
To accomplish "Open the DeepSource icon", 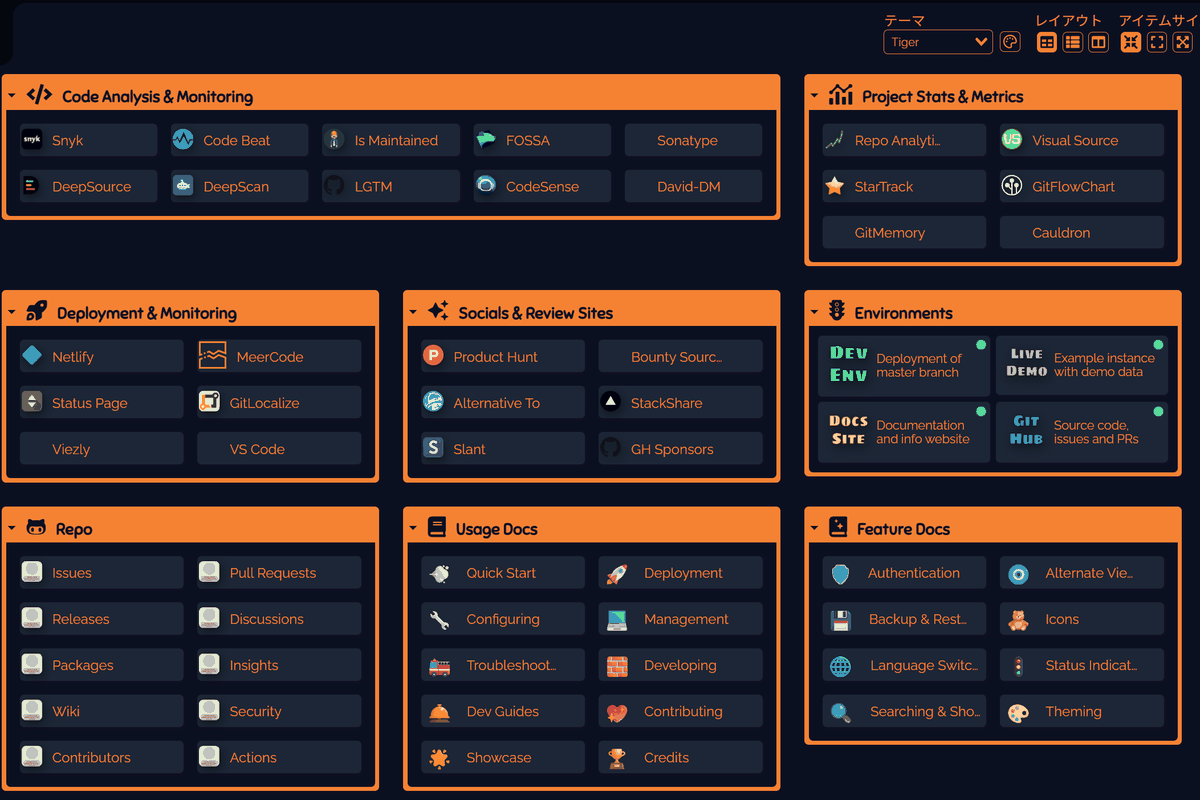I will [32, 186].
